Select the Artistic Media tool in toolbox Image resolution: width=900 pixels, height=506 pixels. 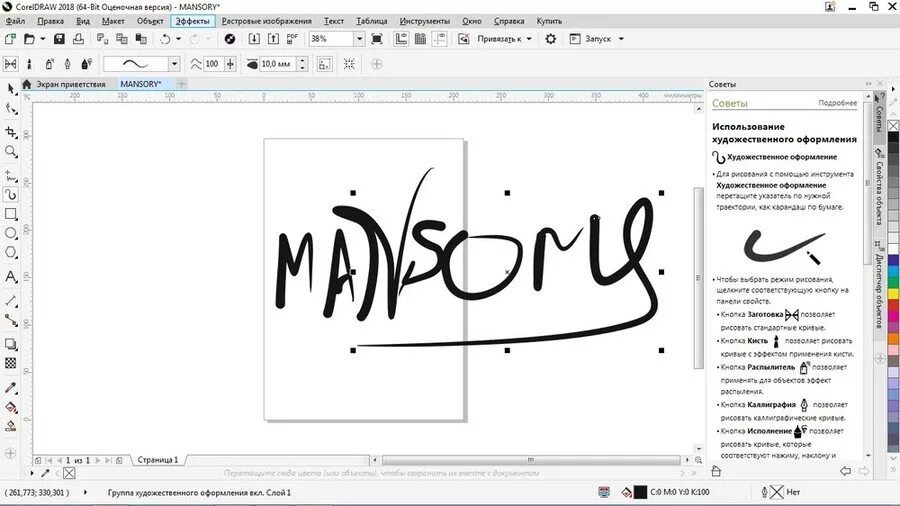click(x=10, y=195)
